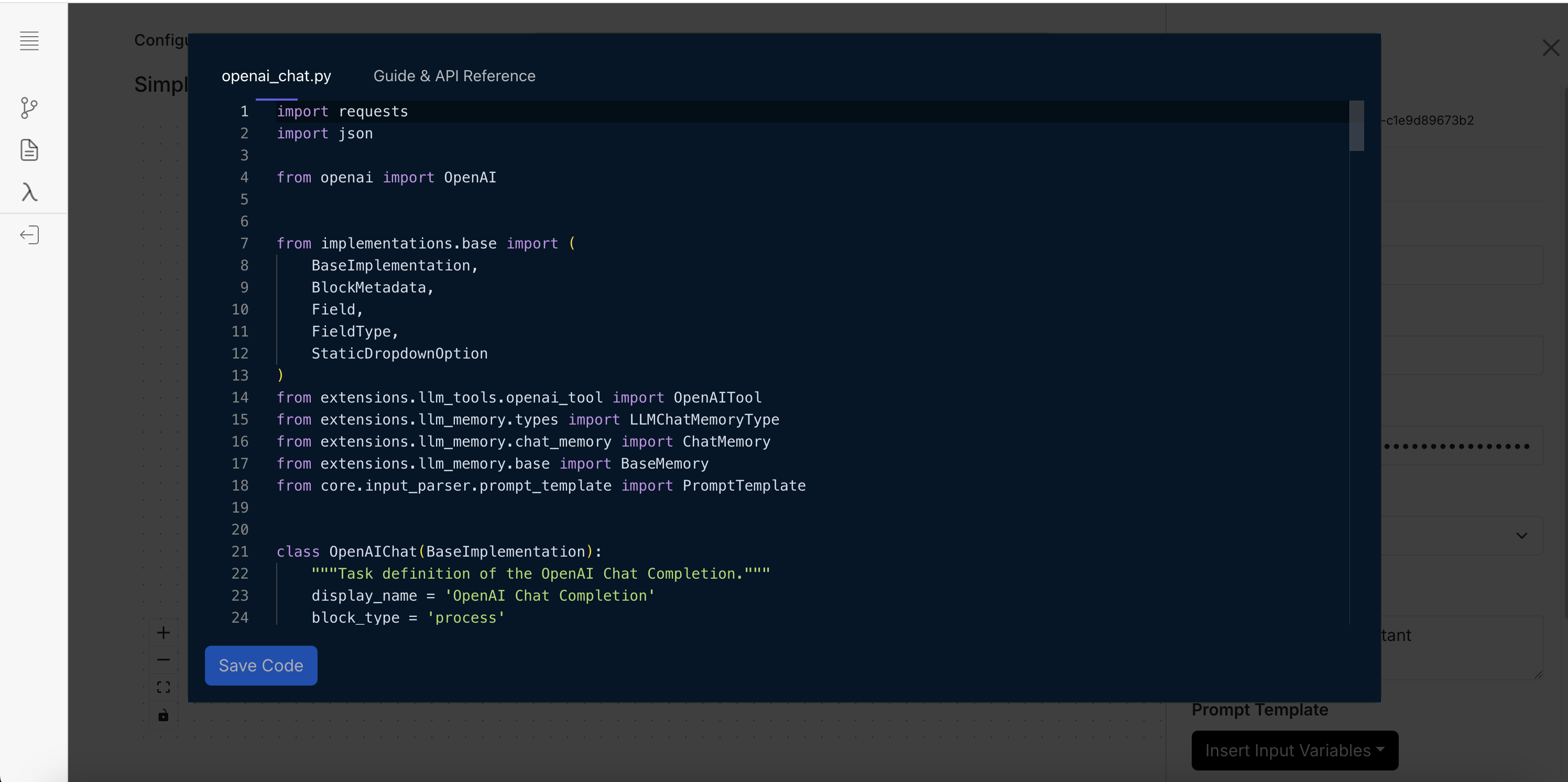This screenshot has height=782, width=1568.
Task: Switch to the openai_chat.py tab
Action: pos(276,76)
